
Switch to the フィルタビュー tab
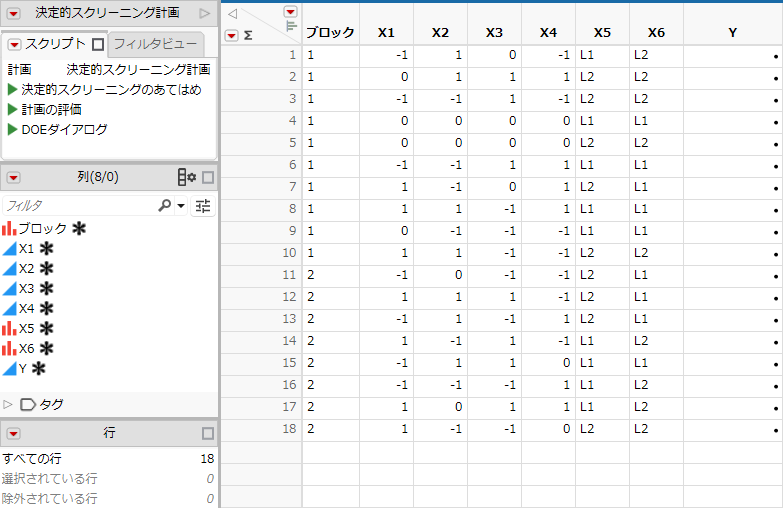155,44
